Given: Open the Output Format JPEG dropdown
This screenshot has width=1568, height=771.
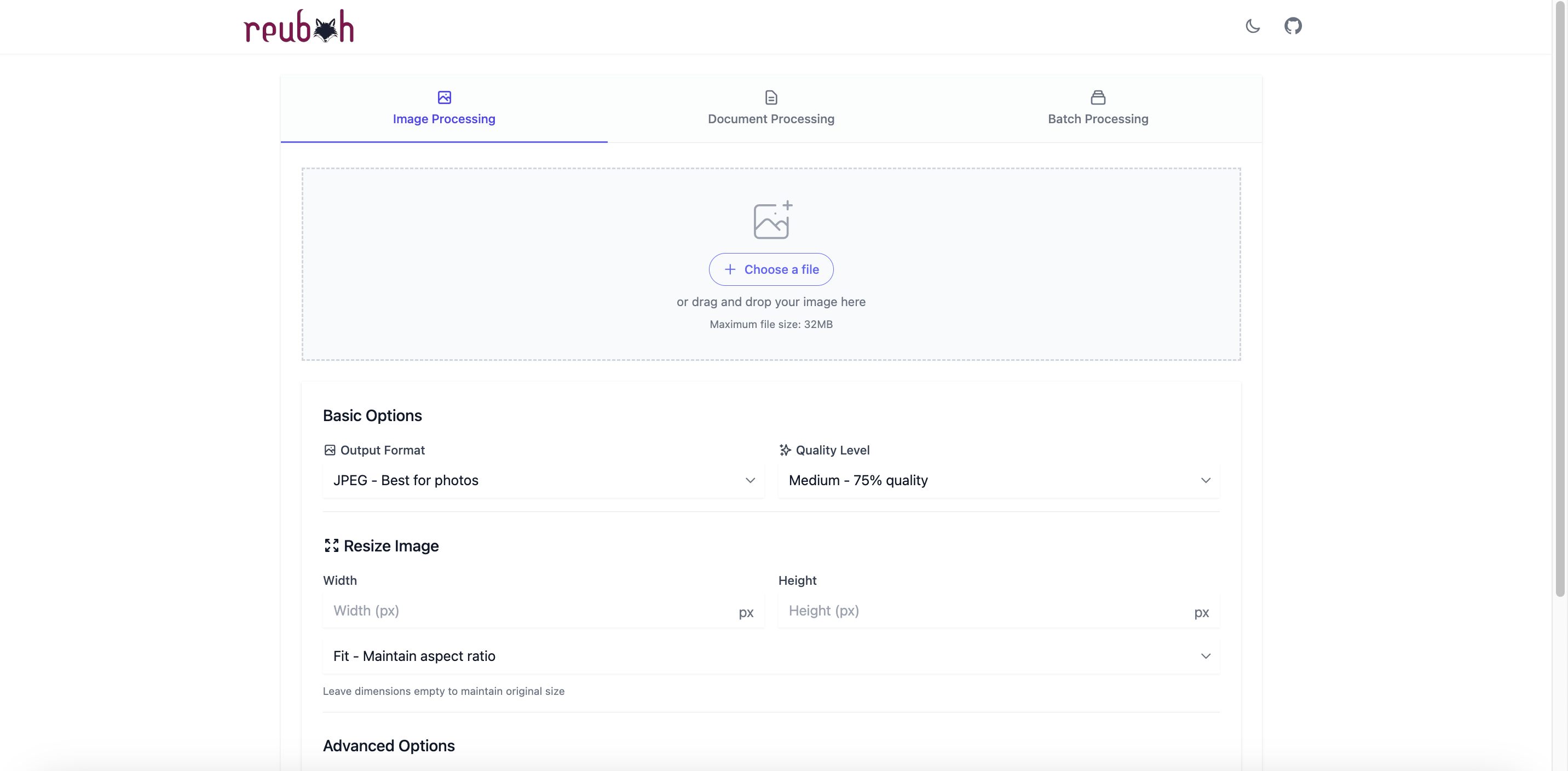Looking at the screenshot, I should tap(543, 480).
